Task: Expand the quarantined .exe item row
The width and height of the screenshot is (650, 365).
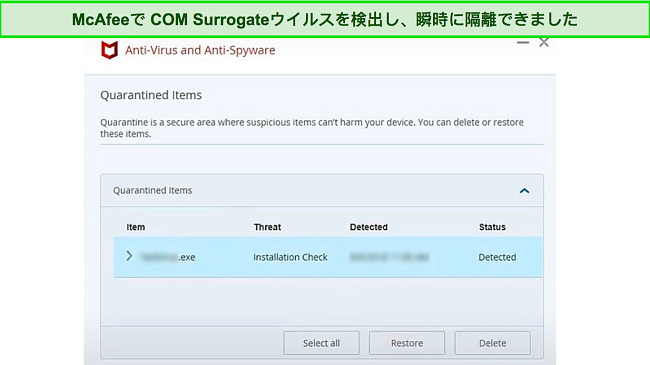Action: pyautogui.click(x=129, y=256)
